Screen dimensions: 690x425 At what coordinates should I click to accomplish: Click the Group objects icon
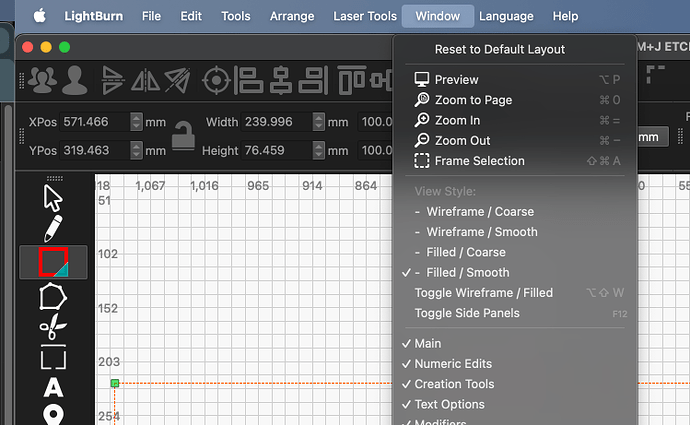pyautogui.click(x=41, y=79)
